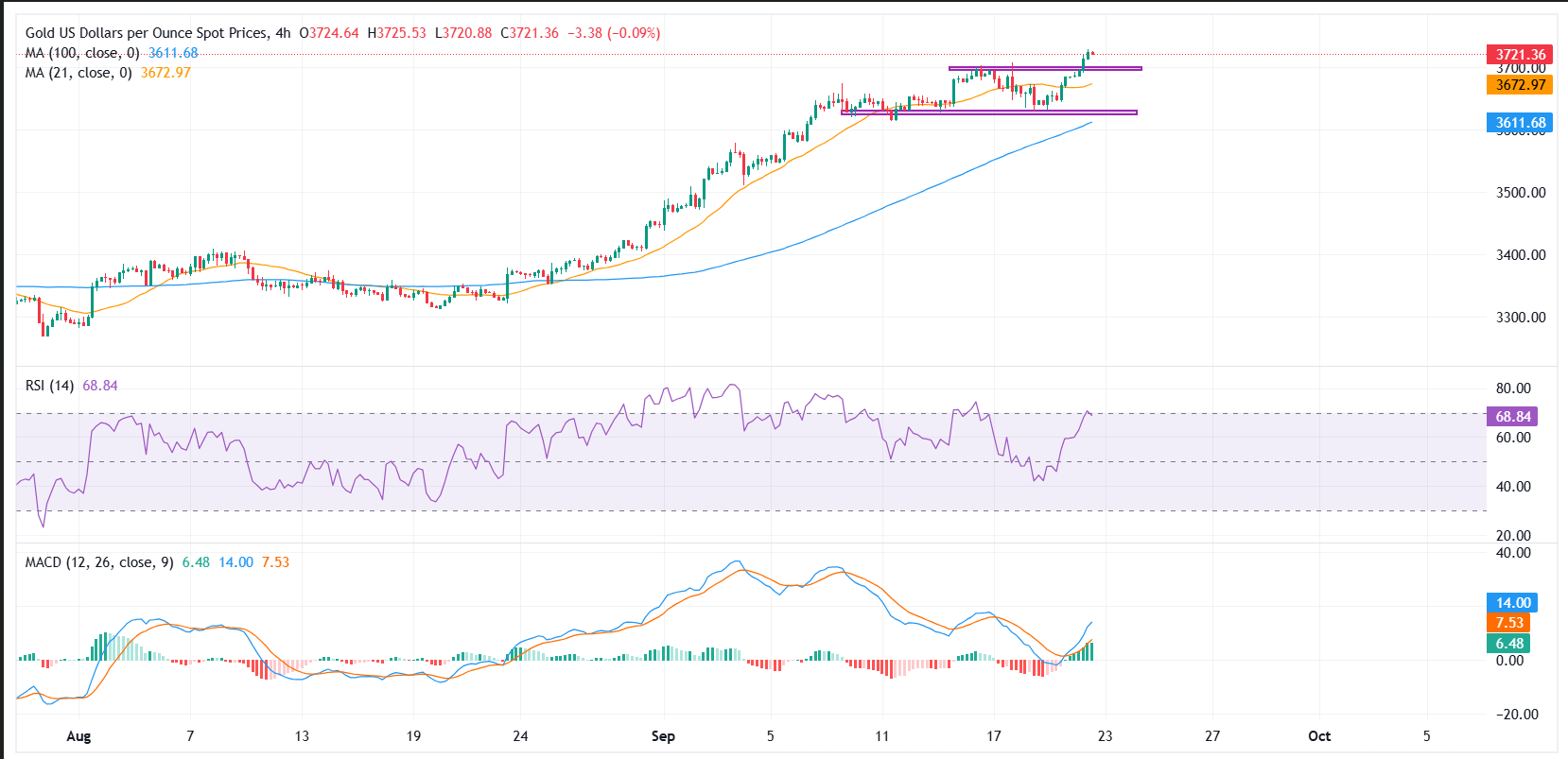Click the Aug label on time axis
This screenshot has width=1568, height=759.
point(79,736)
